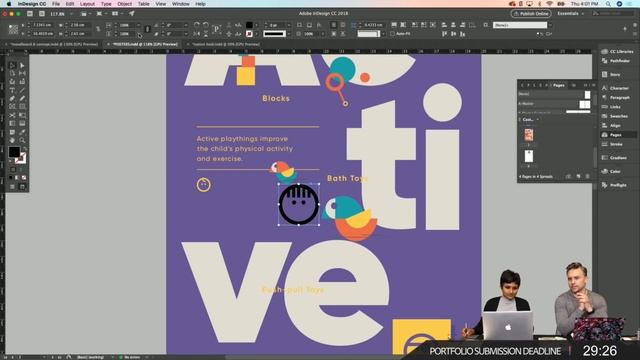Viewport: 640px width, 360px height.
Task: Switch to the third document tab
Action: tap(225, 44)
